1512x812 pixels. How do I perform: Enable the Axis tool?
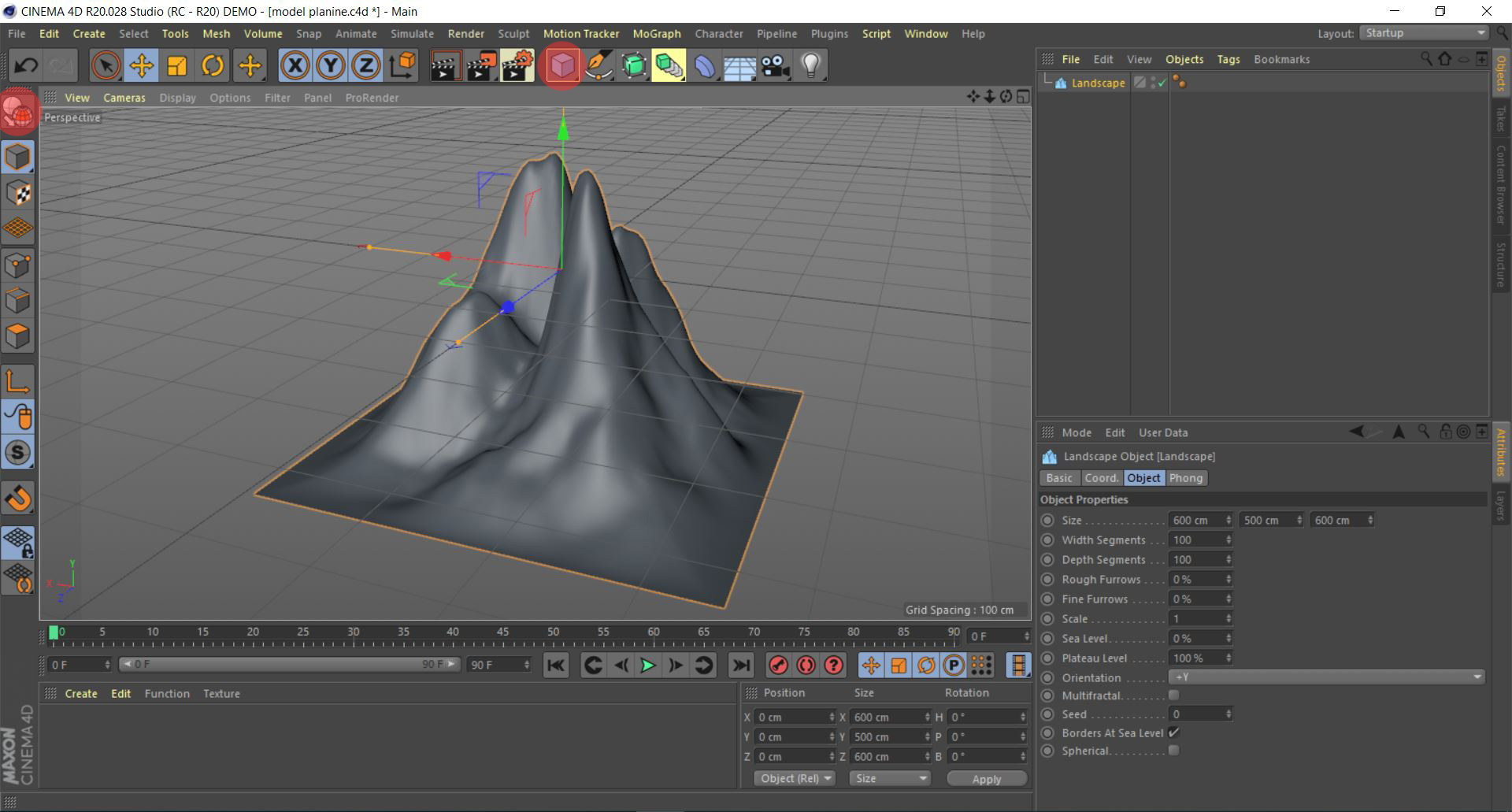click(18, 381)
